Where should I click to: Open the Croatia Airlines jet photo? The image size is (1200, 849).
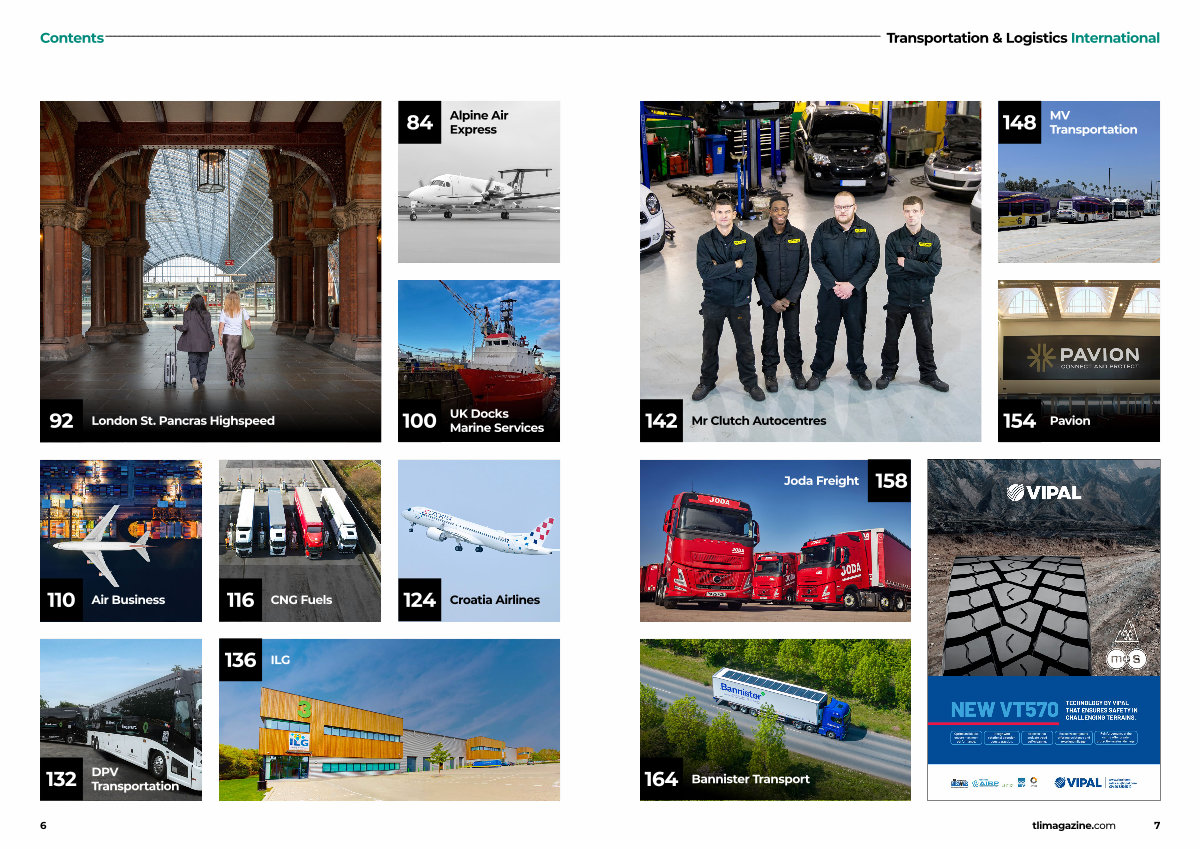coord(479,541)
